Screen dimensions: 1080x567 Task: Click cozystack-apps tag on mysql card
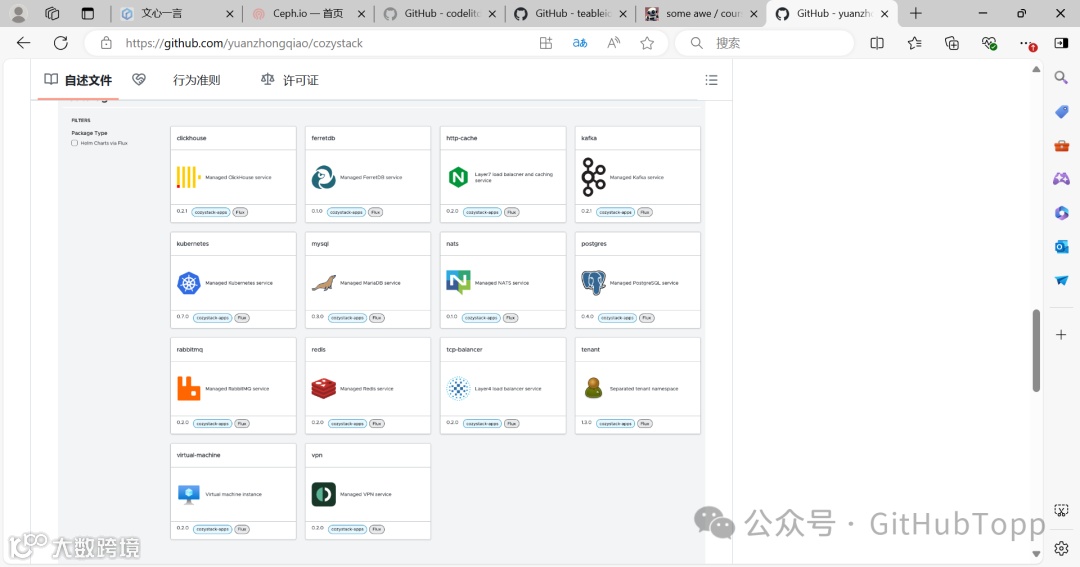point(347,318)
